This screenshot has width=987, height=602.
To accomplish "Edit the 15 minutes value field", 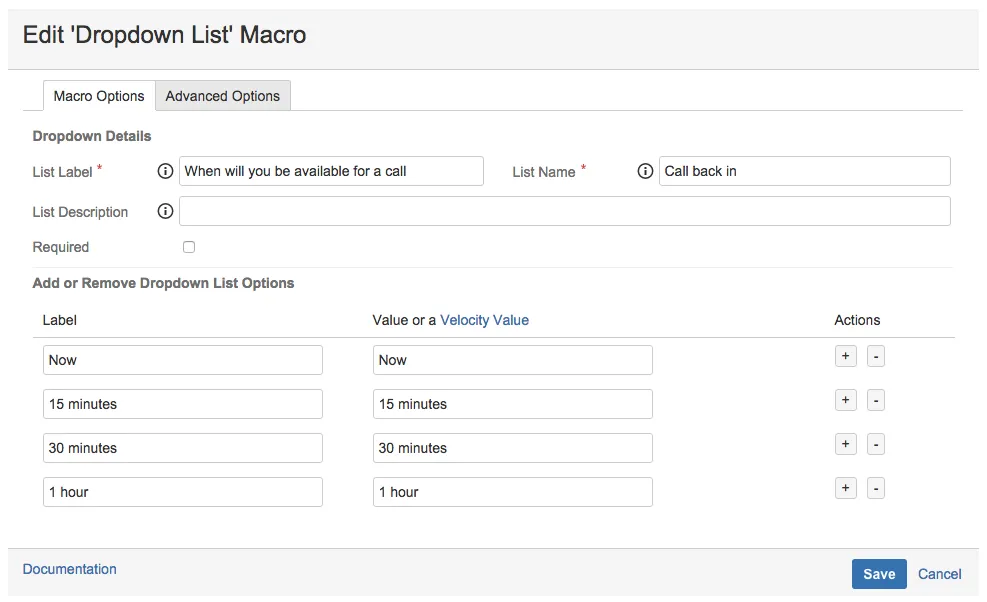I will tap(512, 404).
